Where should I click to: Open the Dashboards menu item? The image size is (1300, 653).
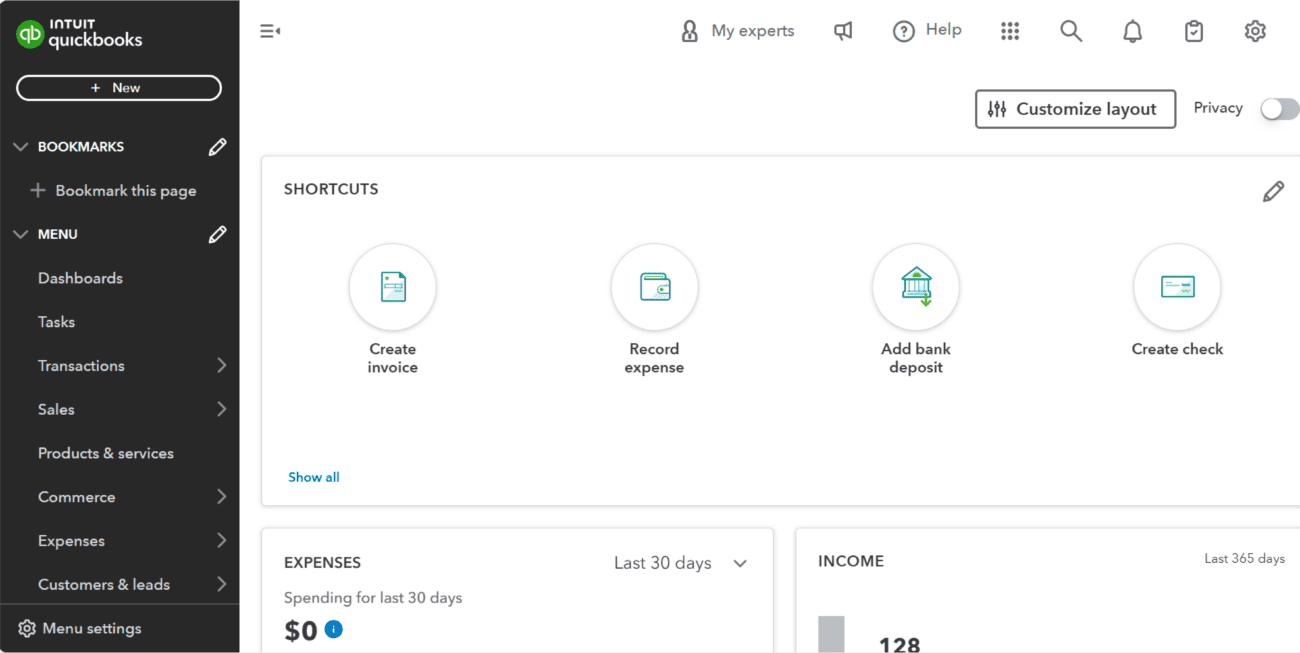(x=80, y=278)
